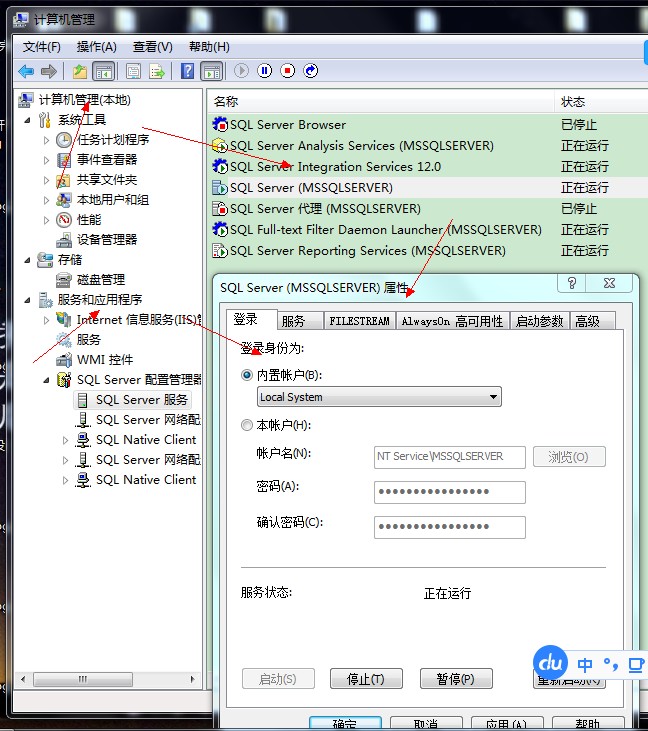Switch to the 高级 tab
This screenshot has width=648, height=731.
(x=592, y=321)
